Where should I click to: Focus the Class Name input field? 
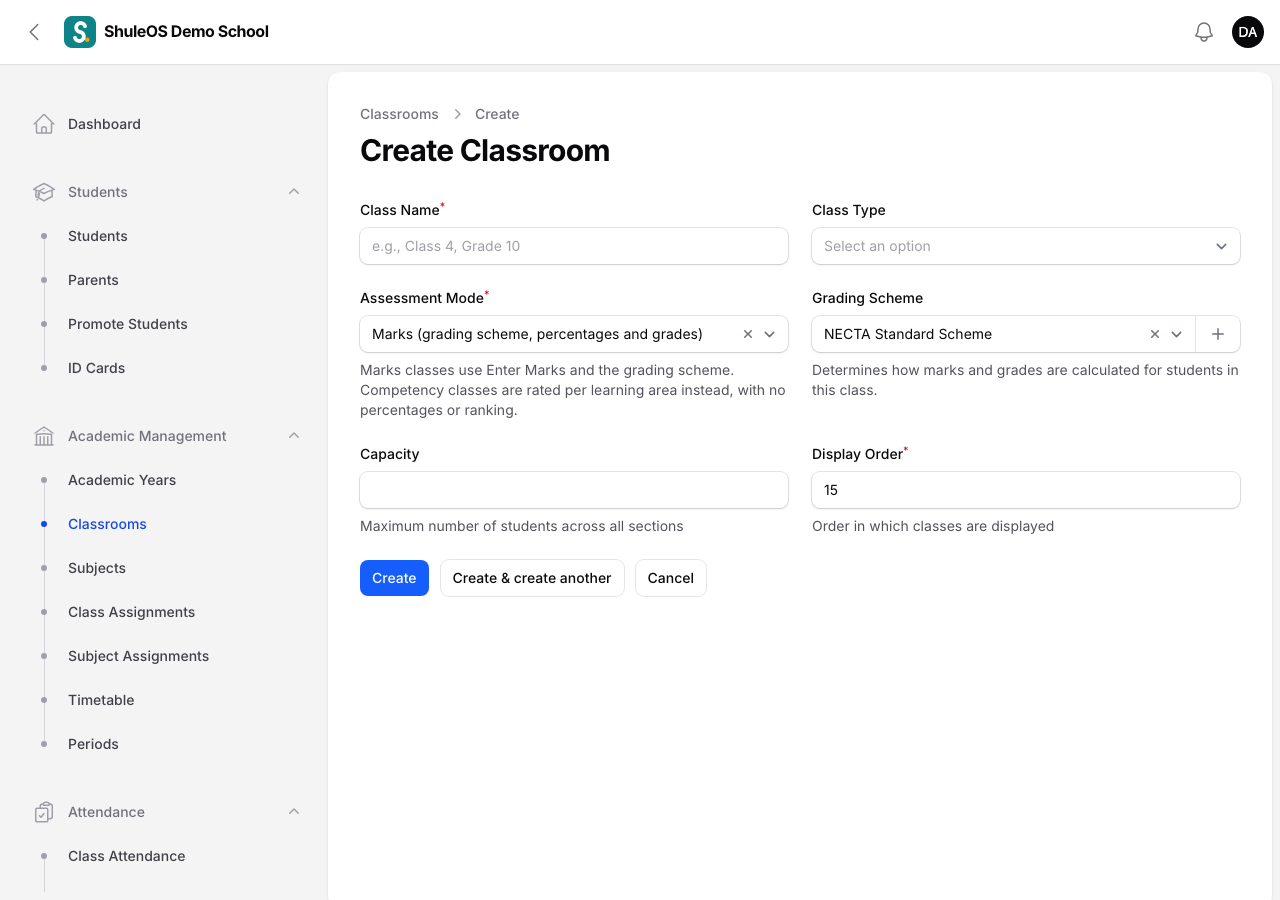(x=574, y=246)
